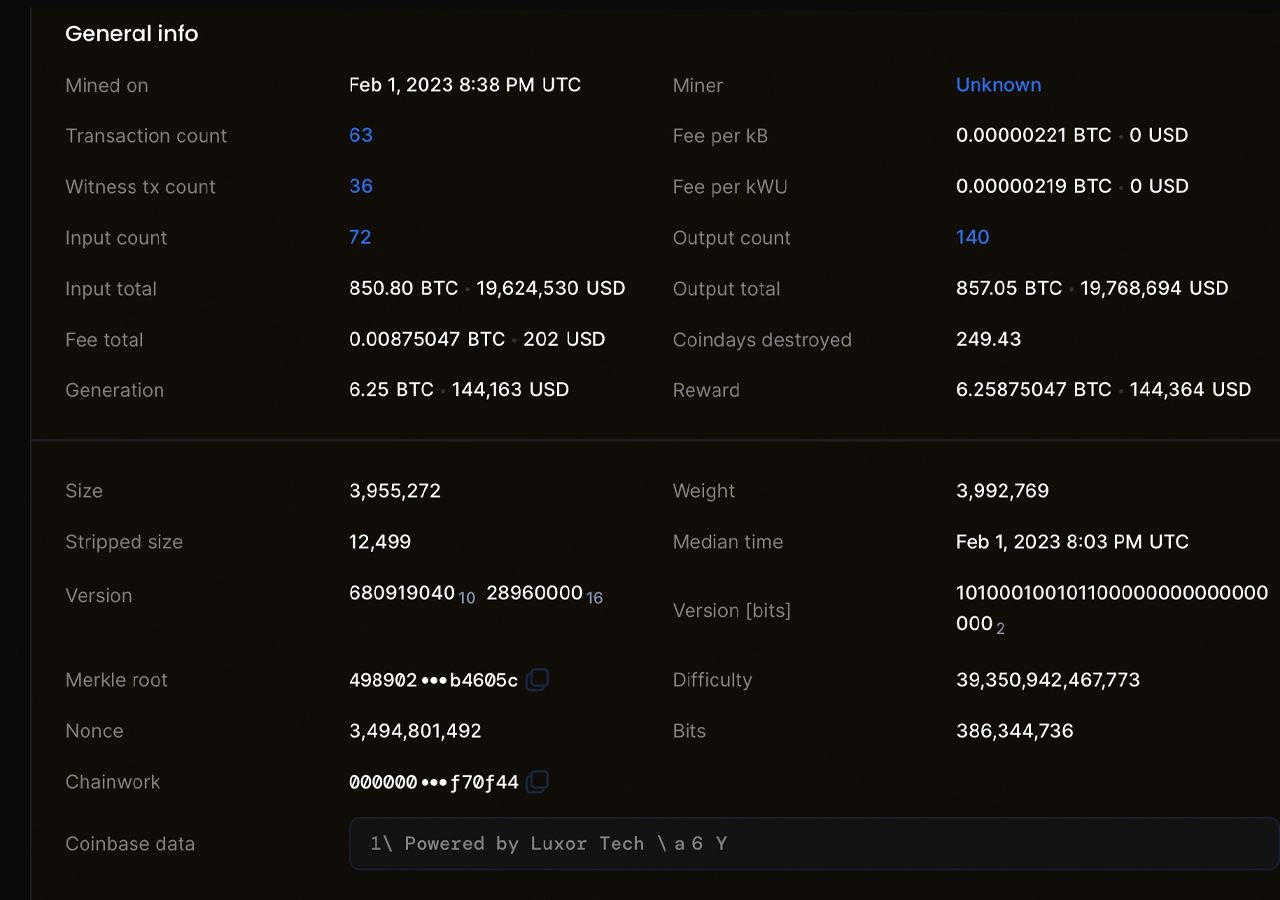The width and height of the screenshot is (1280, 900).
Task: Open the Unknown miner link
Action: pyautogui.click(x=998, y=85)
